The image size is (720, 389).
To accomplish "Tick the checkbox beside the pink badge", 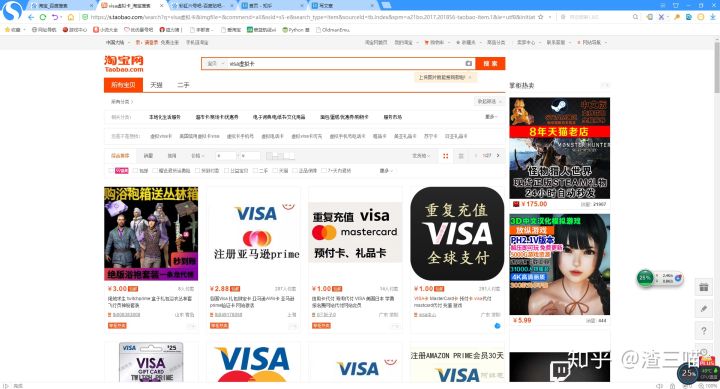I will [x=111, y=170].
